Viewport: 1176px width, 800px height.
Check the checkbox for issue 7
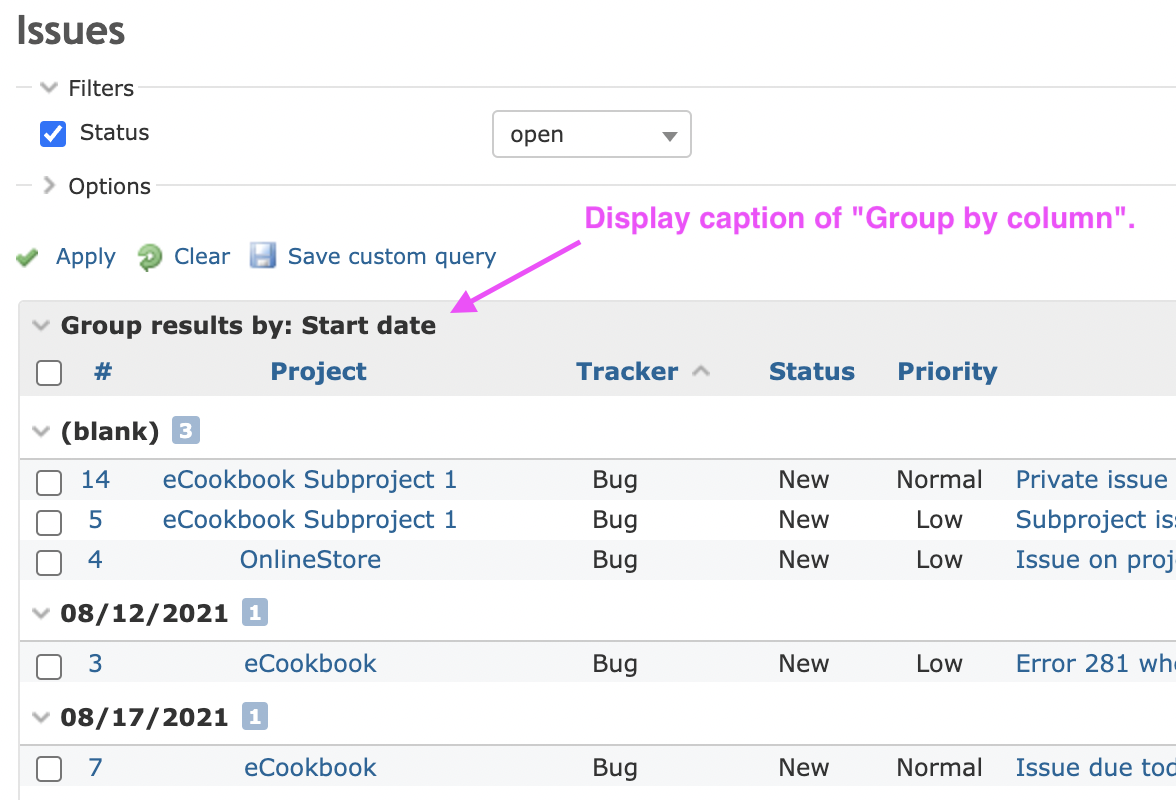point(49,769)
